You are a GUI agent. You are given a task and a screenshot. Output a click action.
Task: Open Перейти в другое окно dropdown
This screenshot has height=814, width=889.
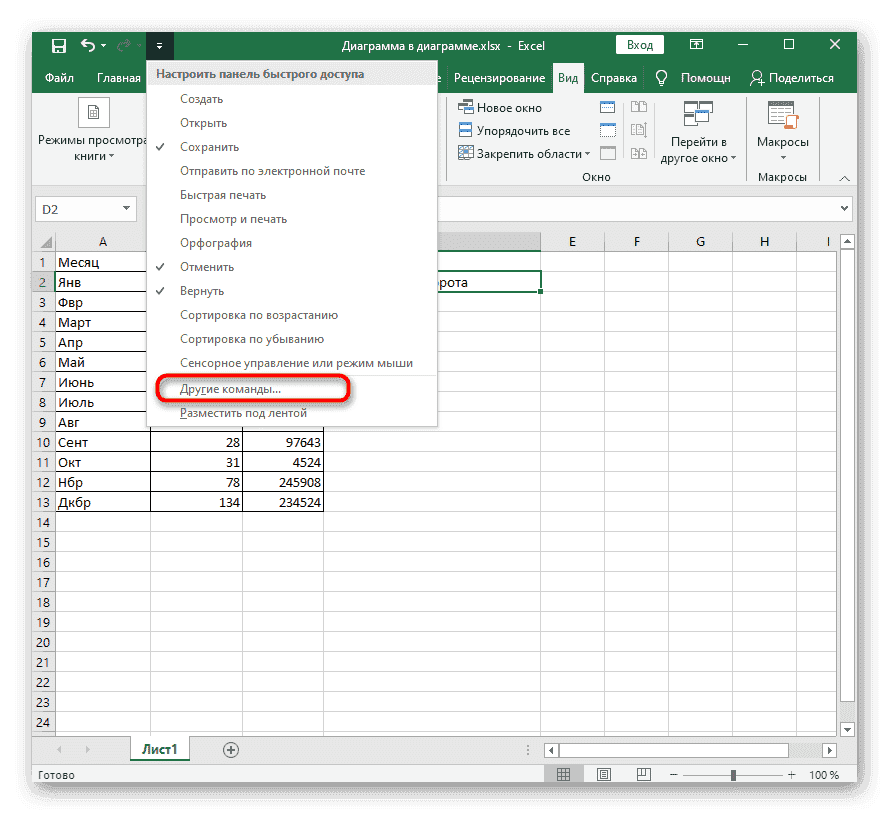[x=699, y=150]
